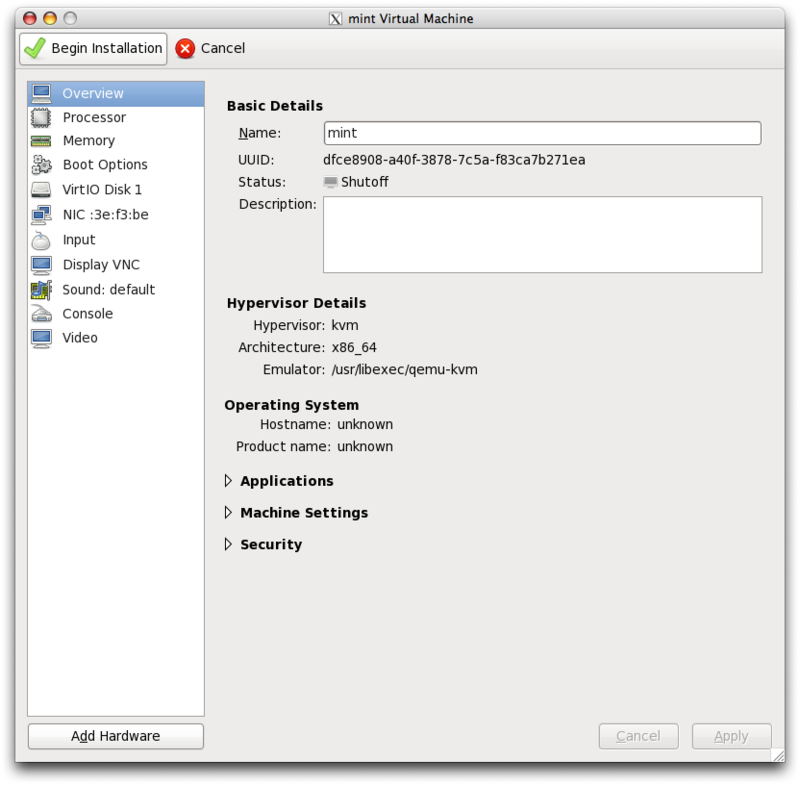Begin Installation button in toolbar
Viewport: 800px width, 785px height.
click(93, 49)
